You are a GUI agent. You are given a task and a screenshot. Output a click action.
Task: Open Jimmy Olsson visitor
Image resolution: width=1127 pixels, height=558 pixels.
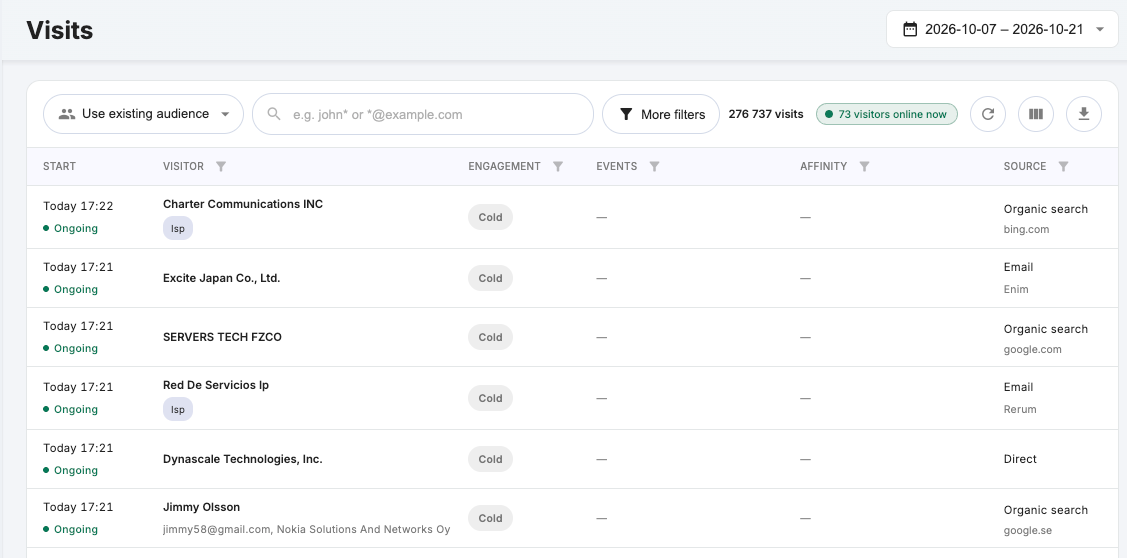pyautogui.click(x=201, y=508)
